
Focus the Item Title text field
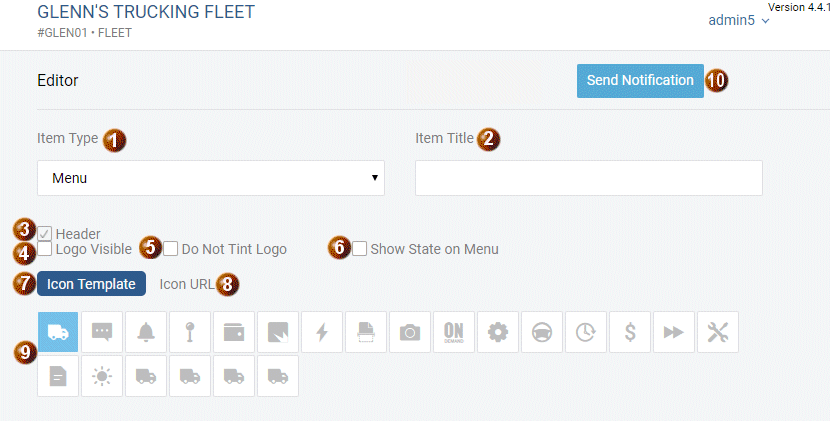589,178
